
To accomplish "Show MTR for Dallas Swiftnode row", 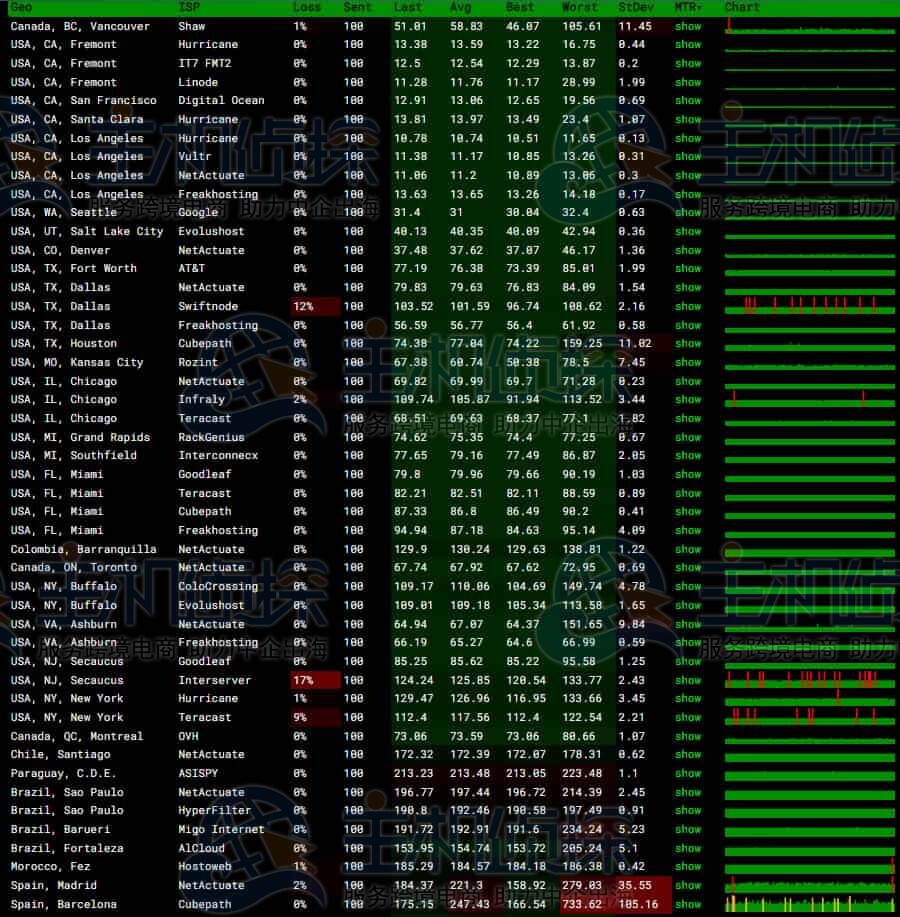I will (688, 306).
